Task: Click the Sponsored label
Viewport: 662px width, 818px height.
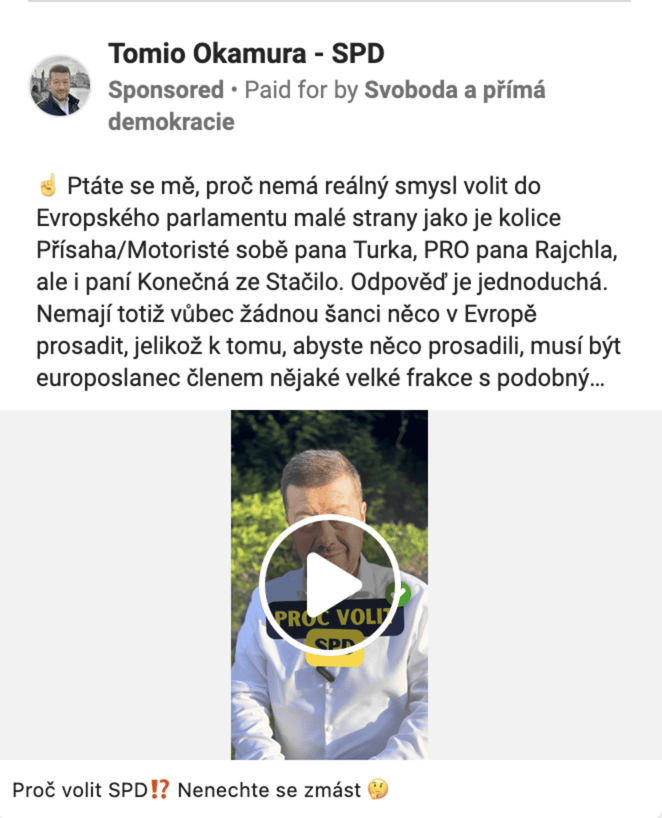Action: [x=166, y=90]
